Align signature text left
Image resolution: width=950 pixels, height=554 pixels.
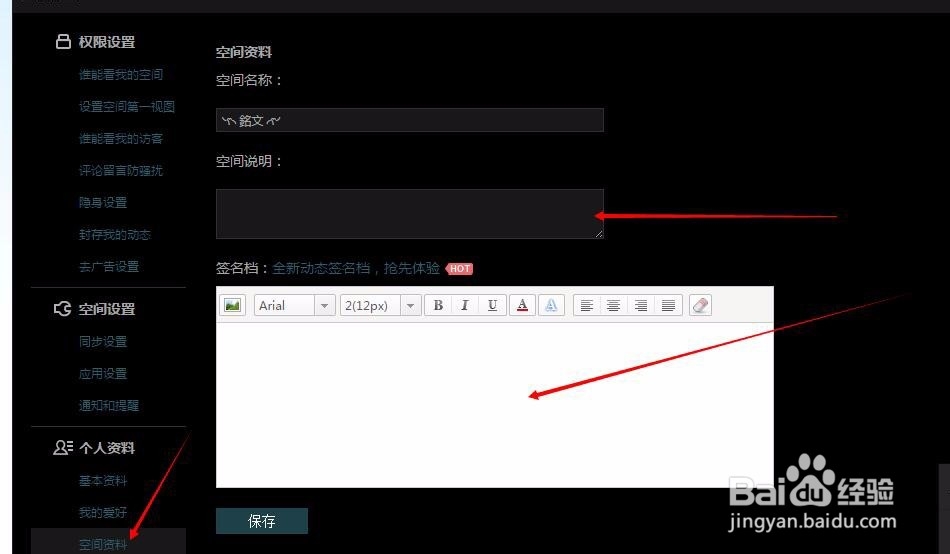586,305
